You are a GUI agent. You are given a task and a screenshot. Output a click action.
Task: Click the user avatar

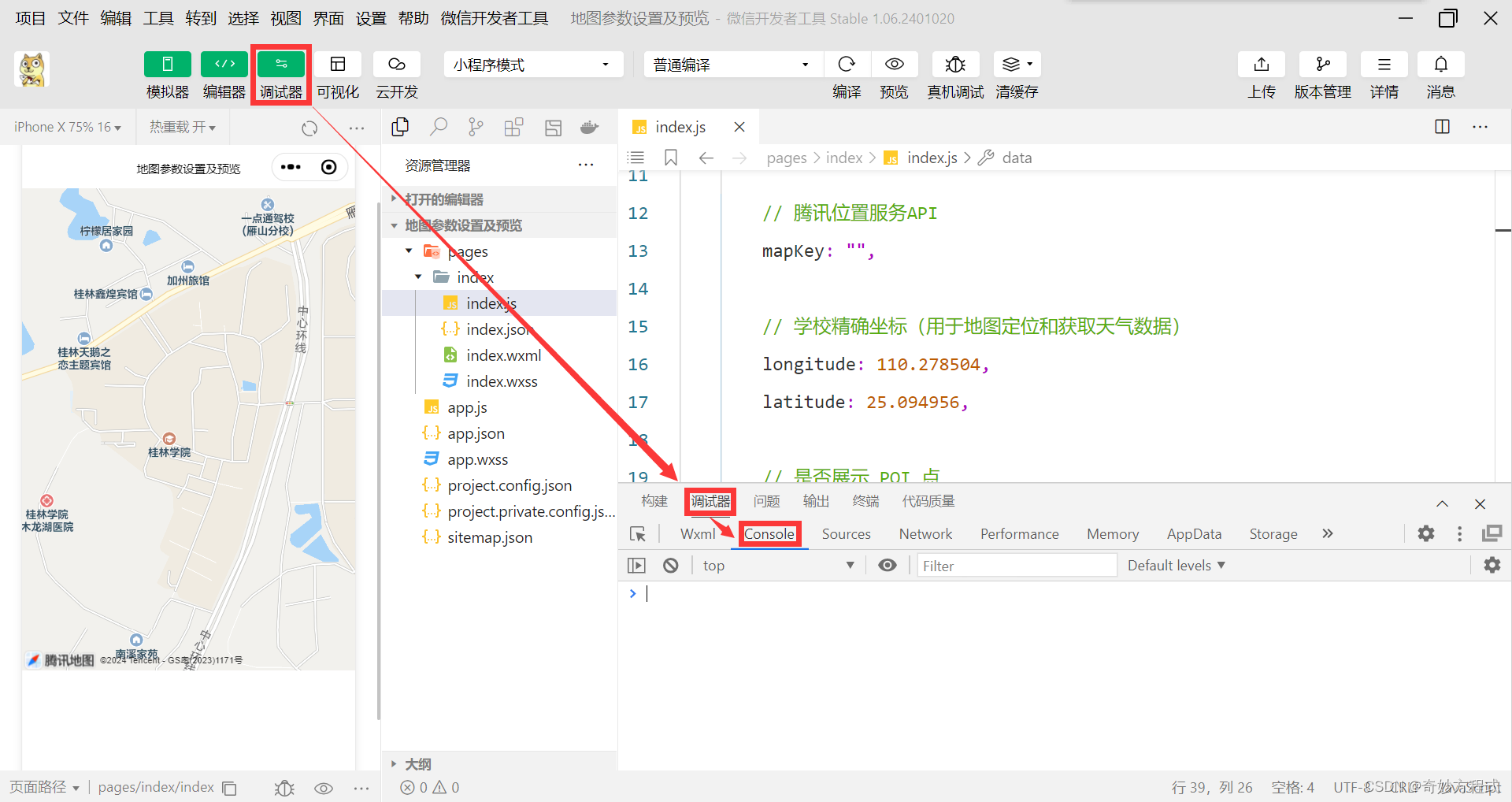[x=32, y=69]
